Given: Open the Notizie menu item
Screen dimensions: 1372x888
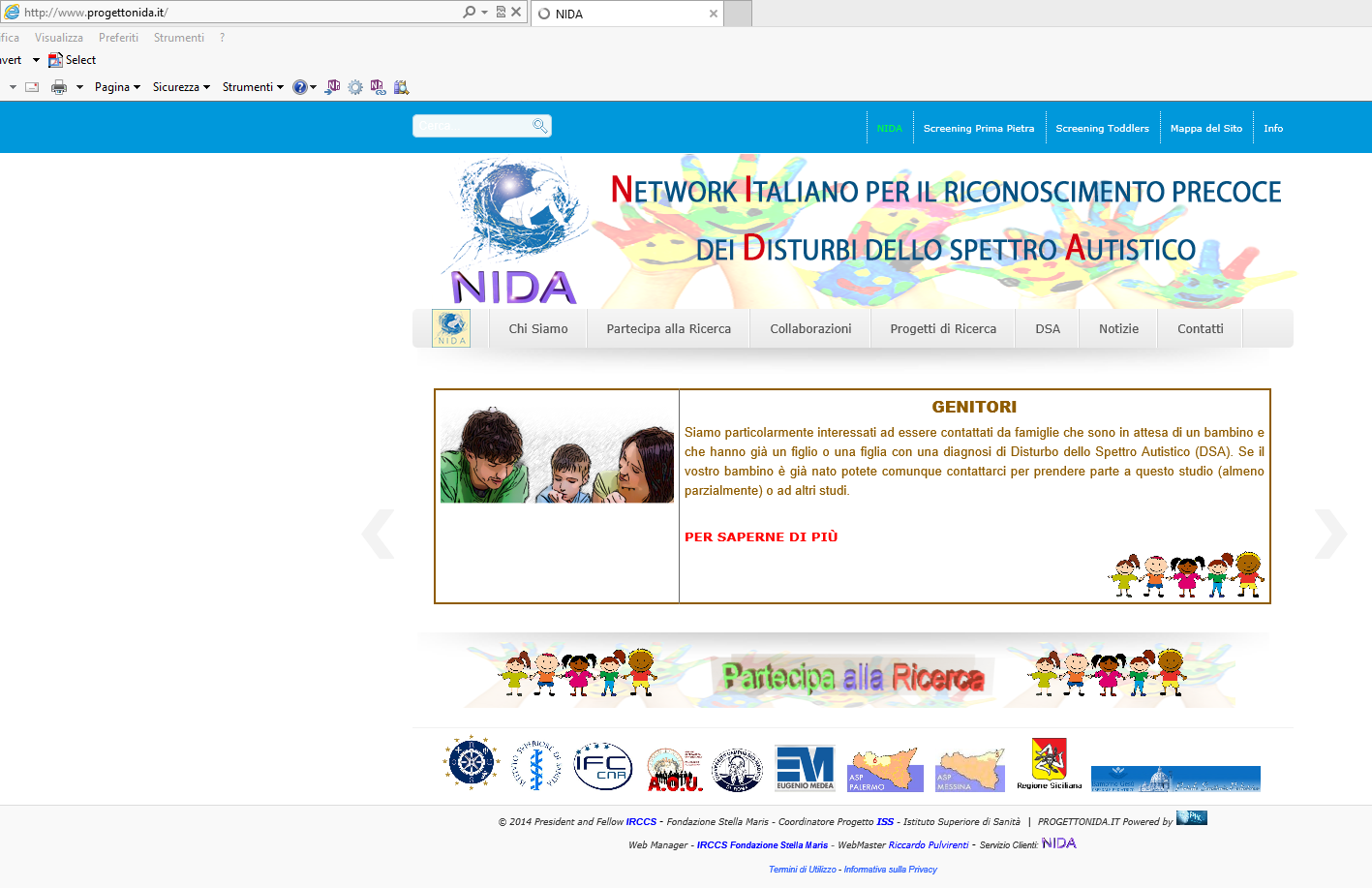Looking at the screenshot, I should (1118, 328).
